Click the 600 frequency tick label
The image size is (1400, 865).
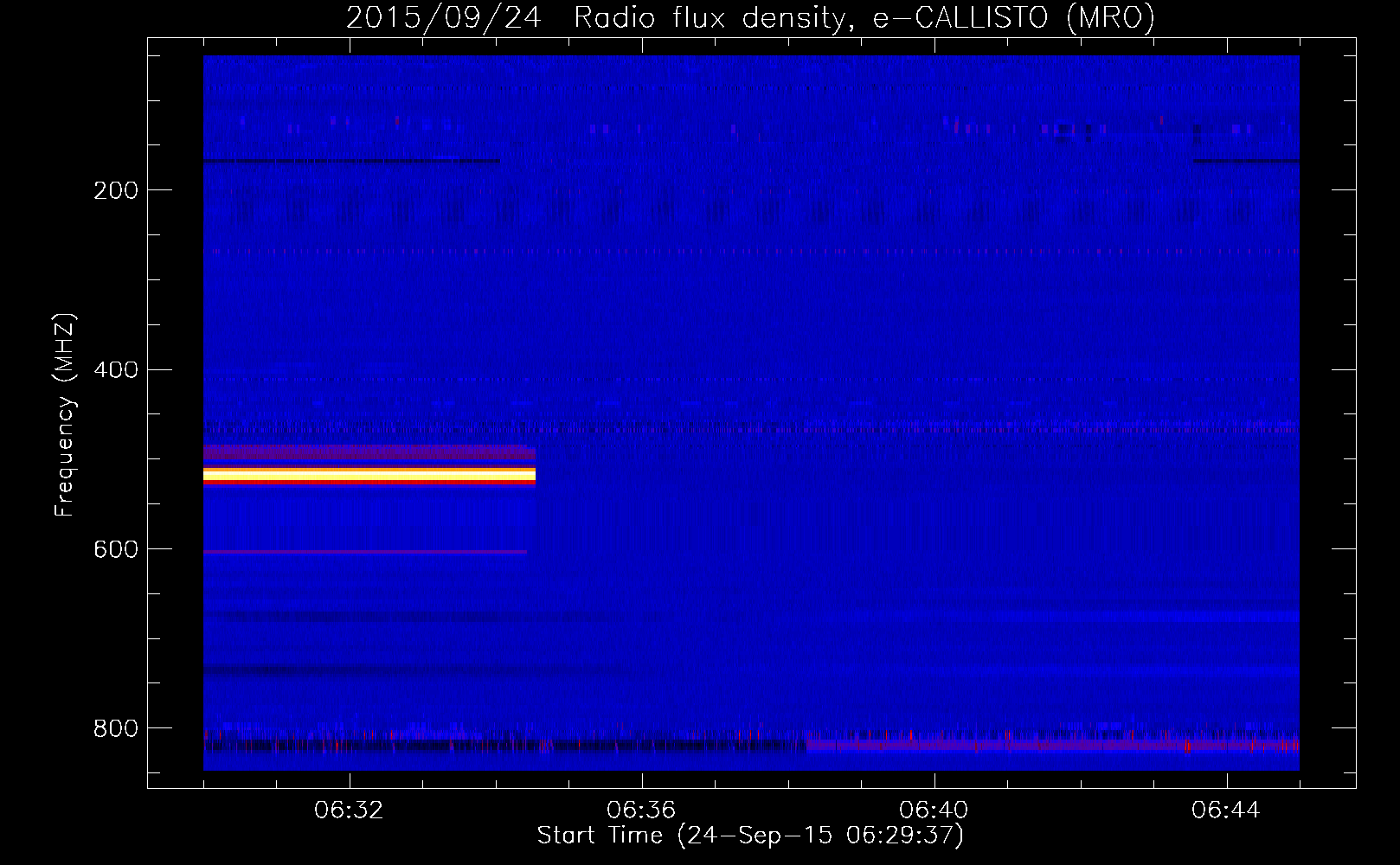(116, 550)
